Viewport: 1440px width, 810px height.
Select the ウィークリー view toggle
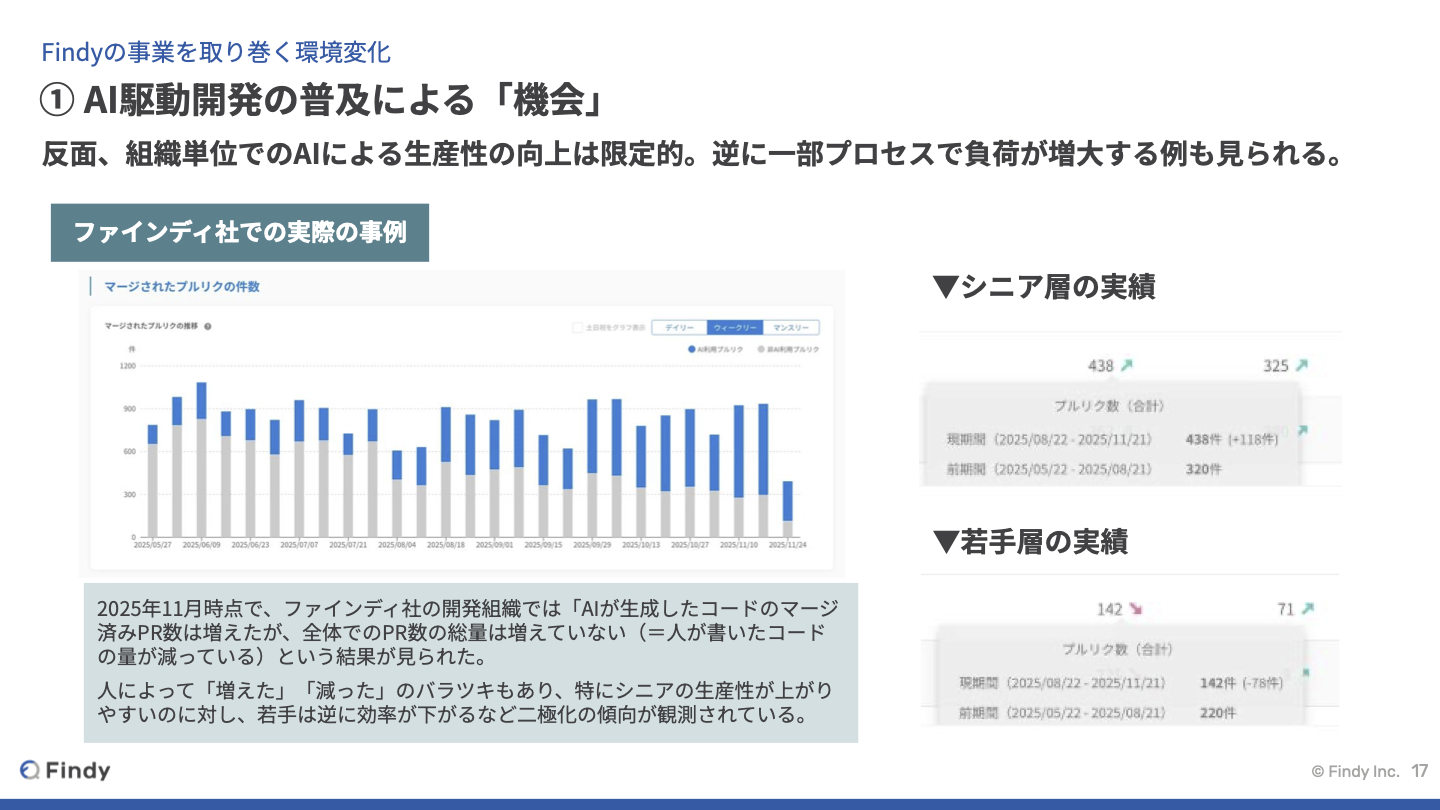click(x=735, y=327)
